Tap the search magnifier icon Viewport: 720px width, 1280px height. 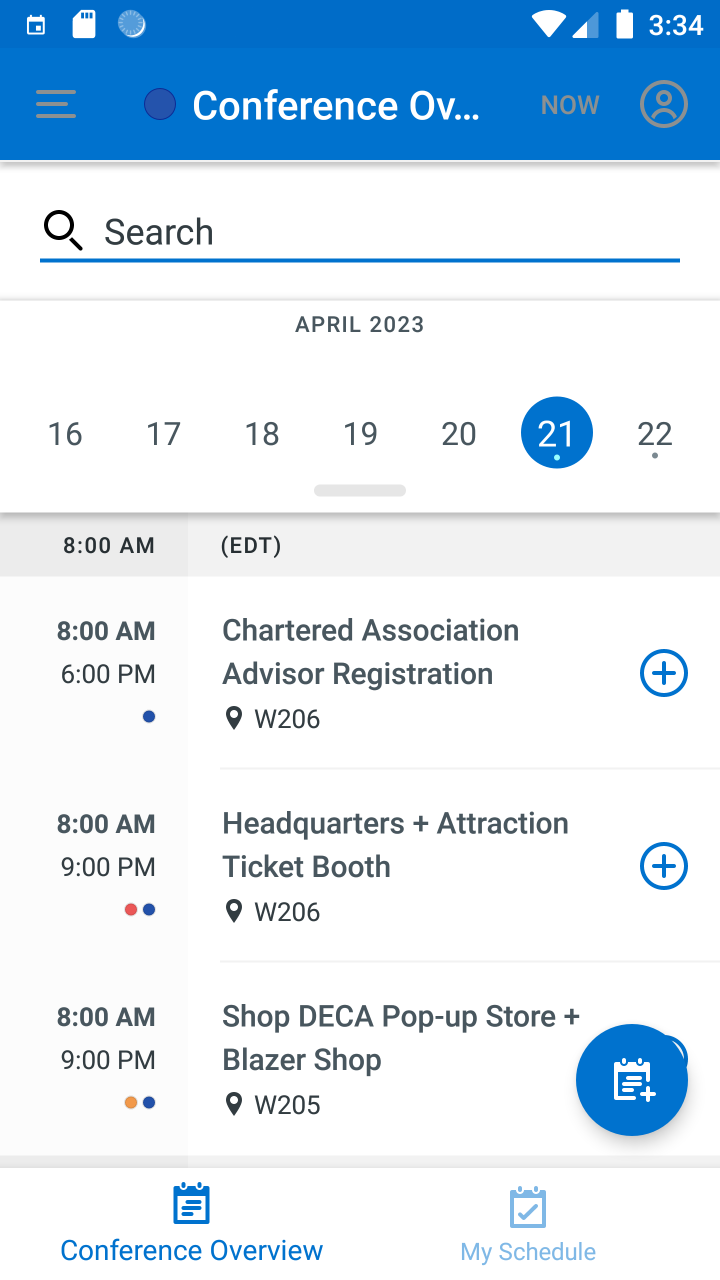point(63,231)
